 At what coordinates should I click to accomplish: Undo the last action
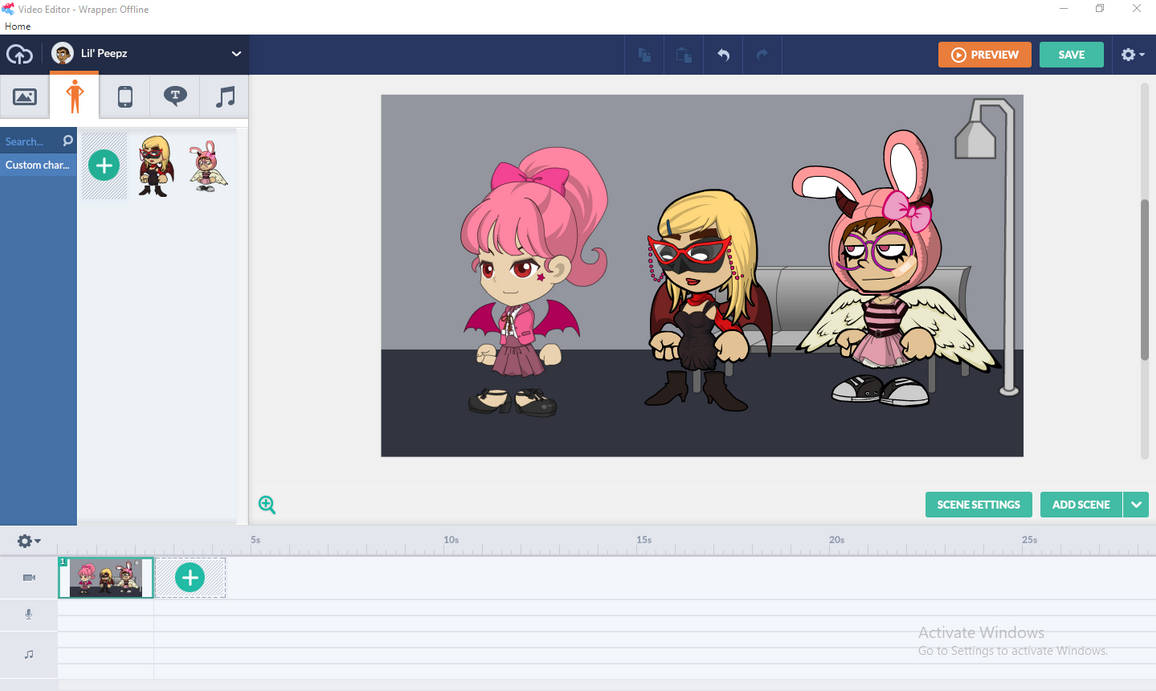click(x=723, y=55)
